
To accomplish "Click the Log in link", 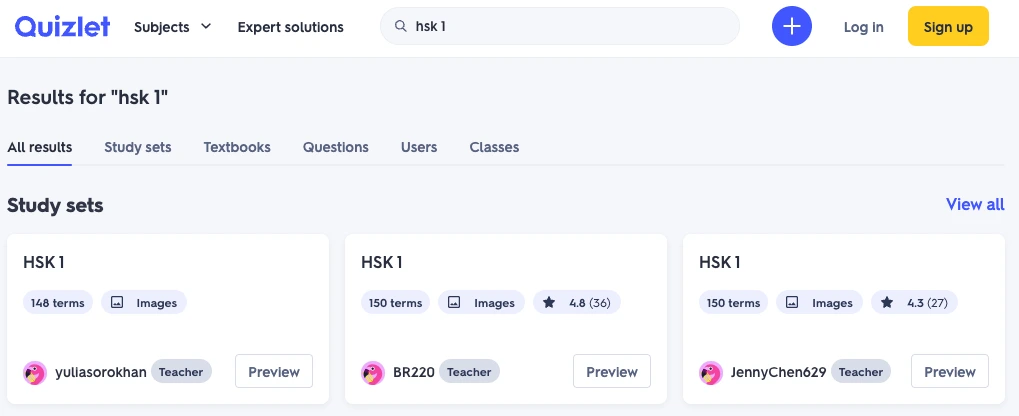I will click(864, 27).
